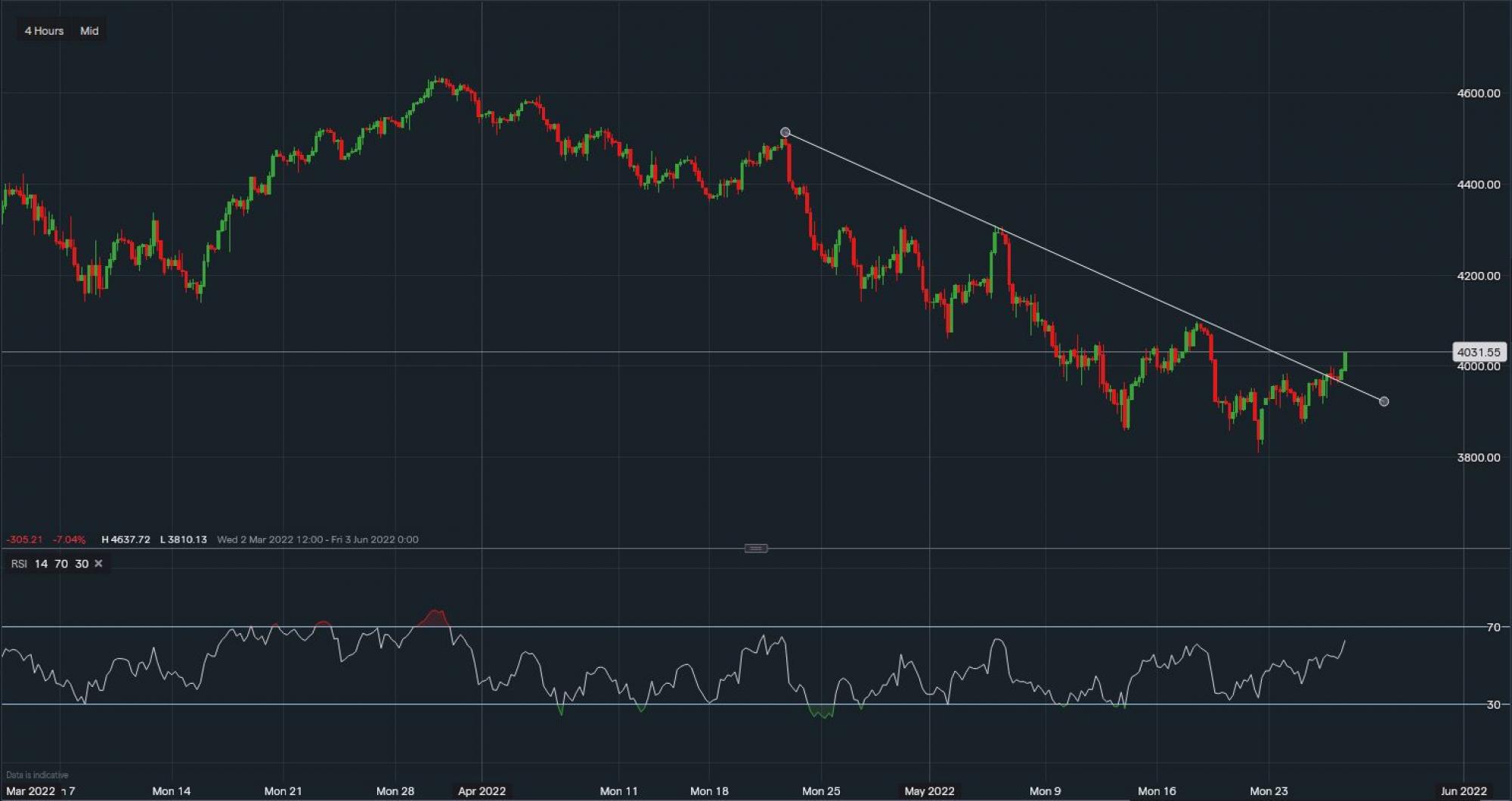Select the May 2022 time axis marker

click(929, 790)
